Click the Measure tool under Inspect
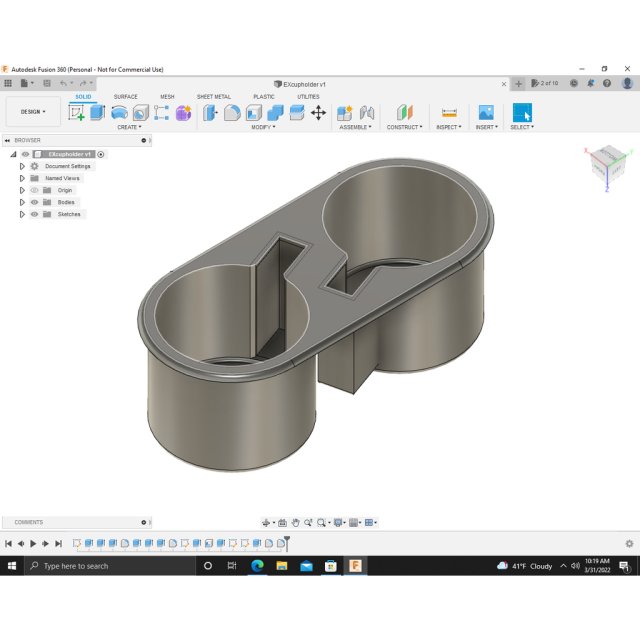Screen dimensions: 640x640 pos(449,113)
